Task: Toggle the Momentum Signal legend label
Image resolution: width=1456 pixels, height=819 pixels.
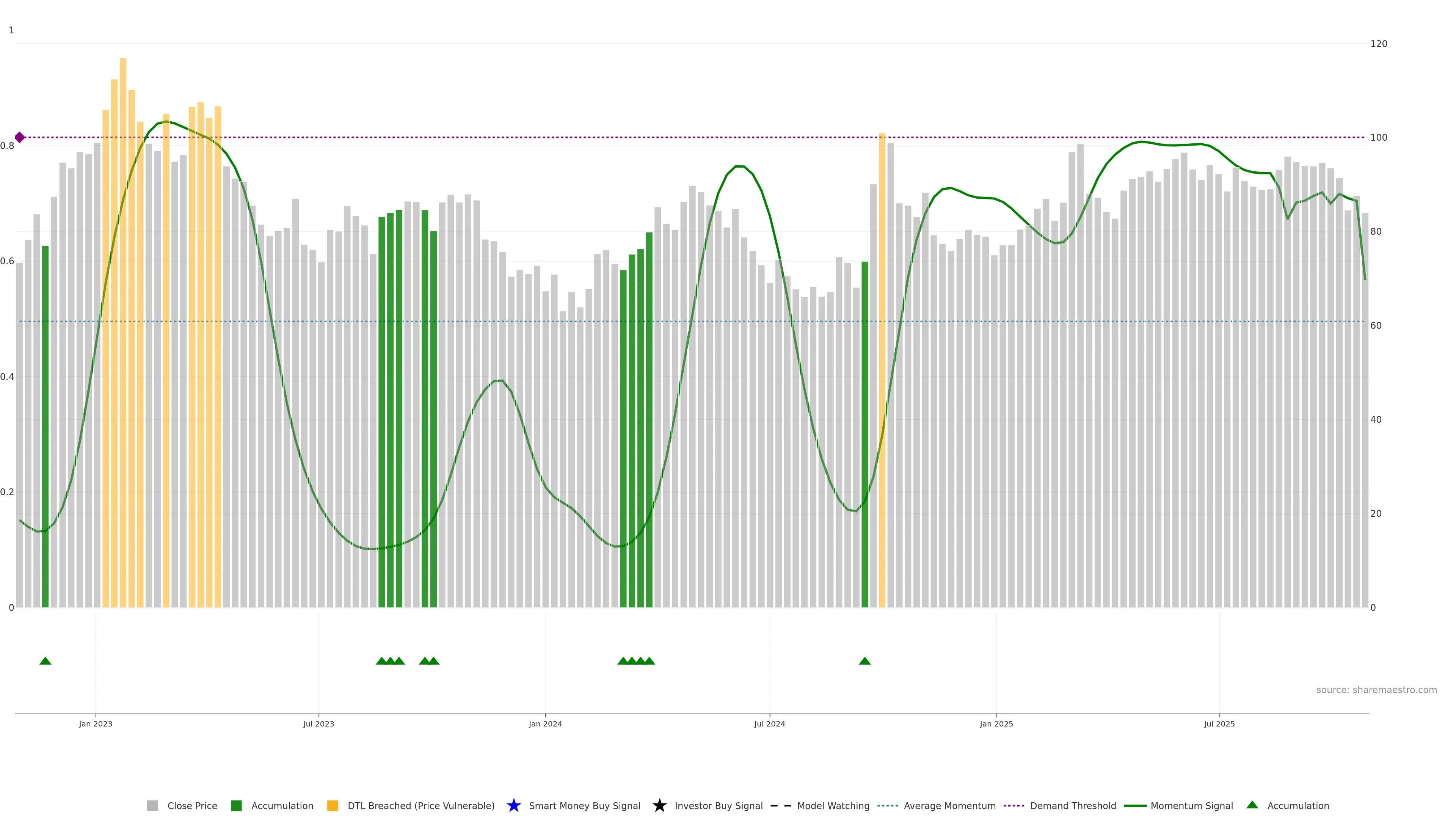Action: pyautogui.click(x=1191, y=805)
